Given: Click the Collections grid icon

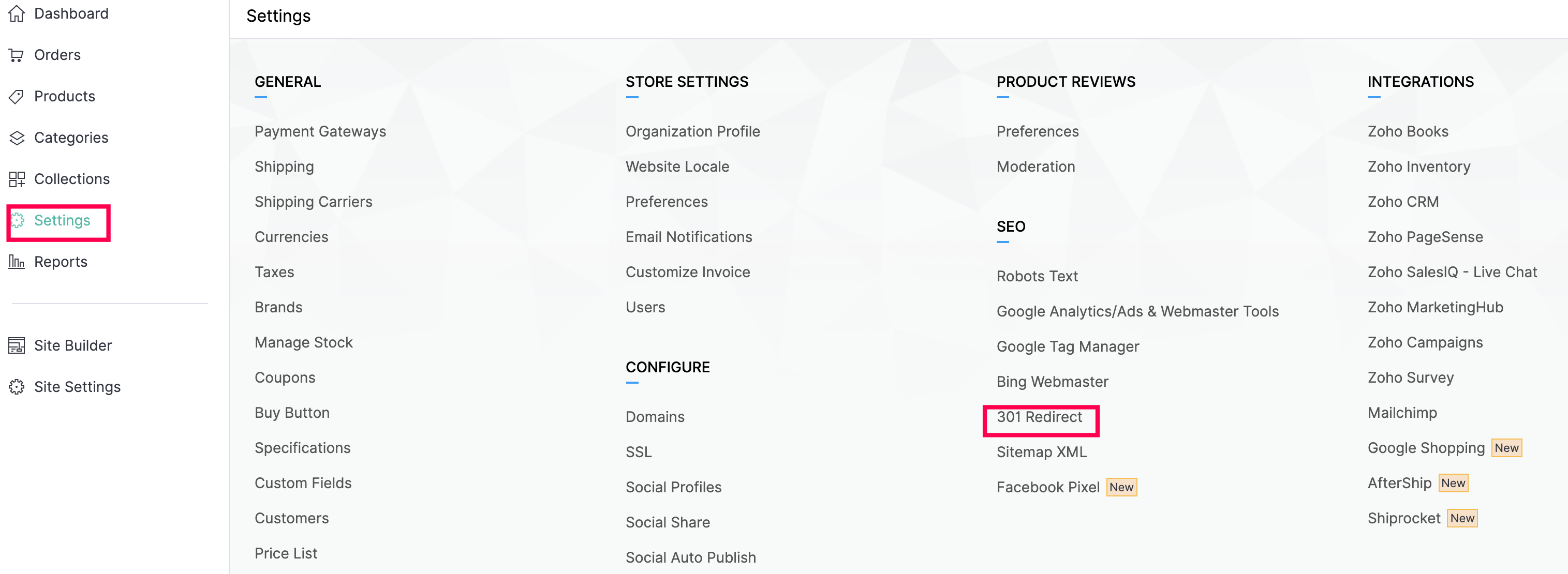Looking at the screenshot, I should pos(17,179).
